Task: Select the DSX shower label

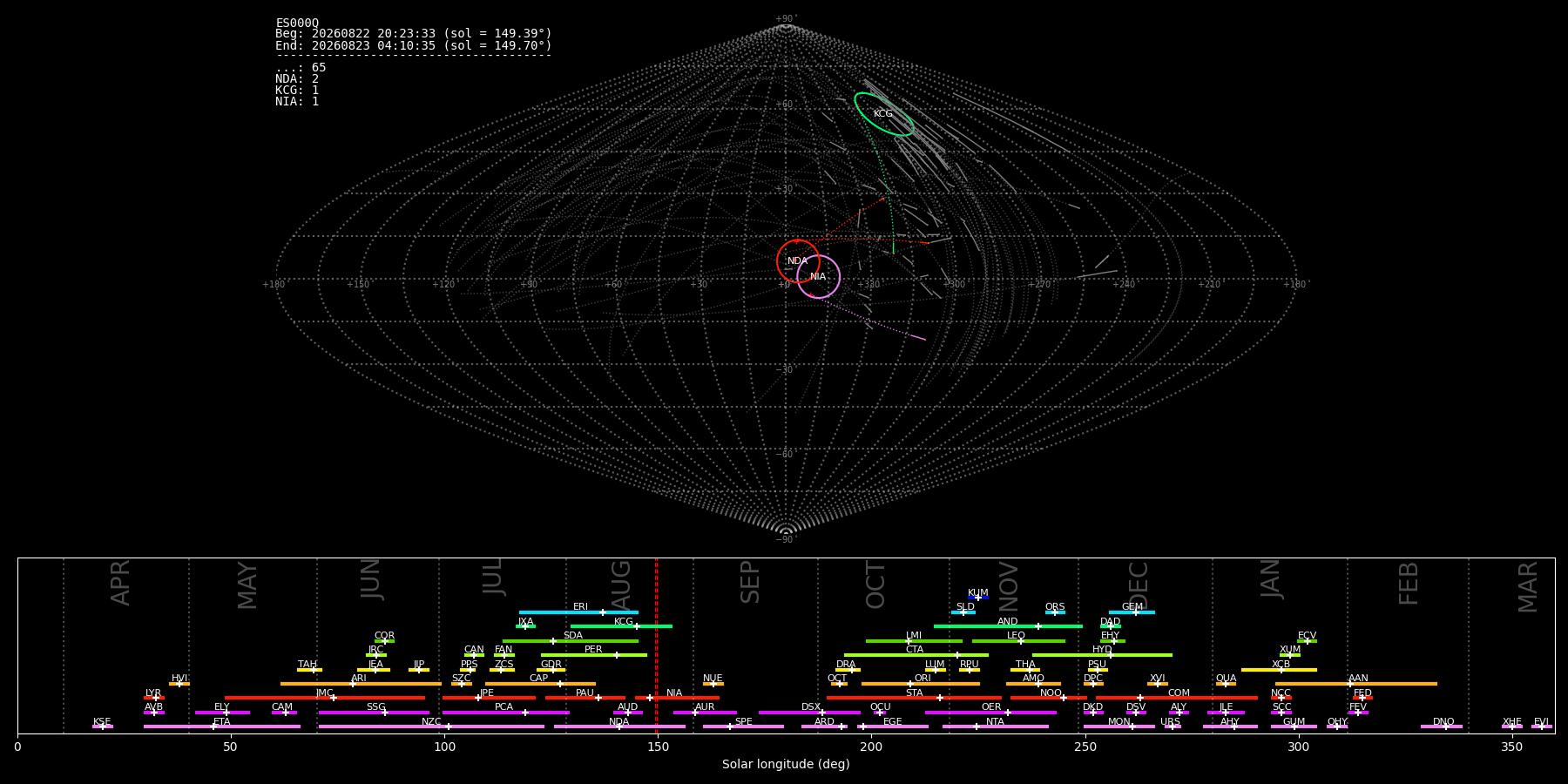Action: (811, 707)
